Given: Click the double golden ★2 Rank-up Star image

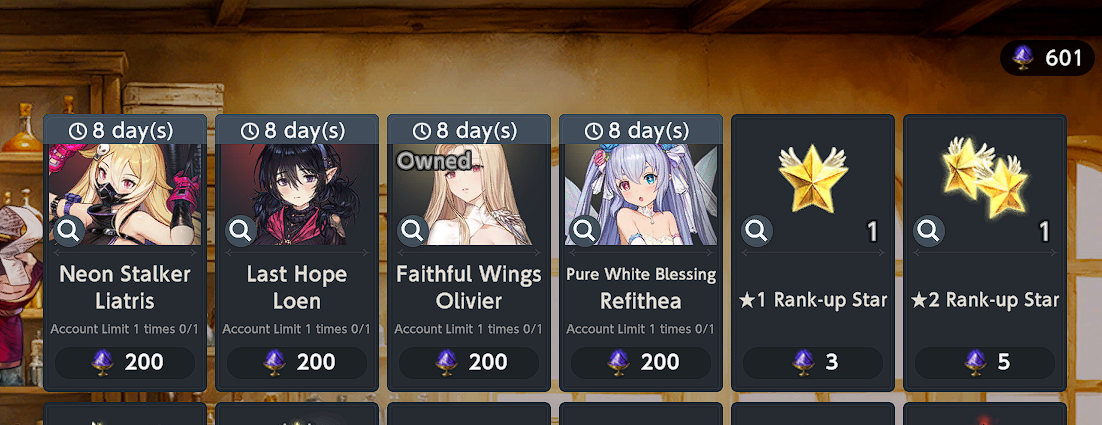Looking at the screenshot, I should 983,177.
